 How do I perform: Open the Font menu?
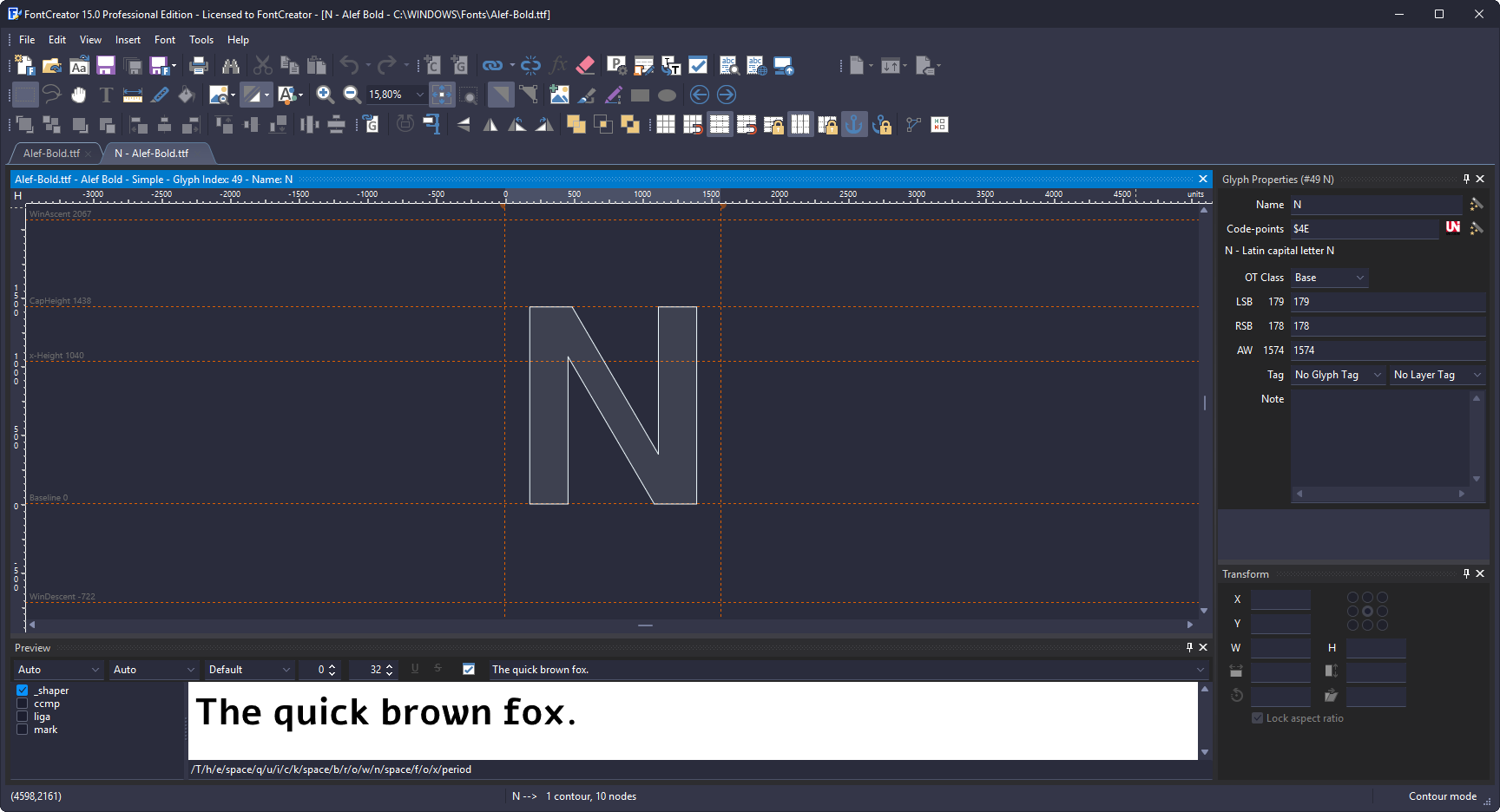click(x=164, y=40)
